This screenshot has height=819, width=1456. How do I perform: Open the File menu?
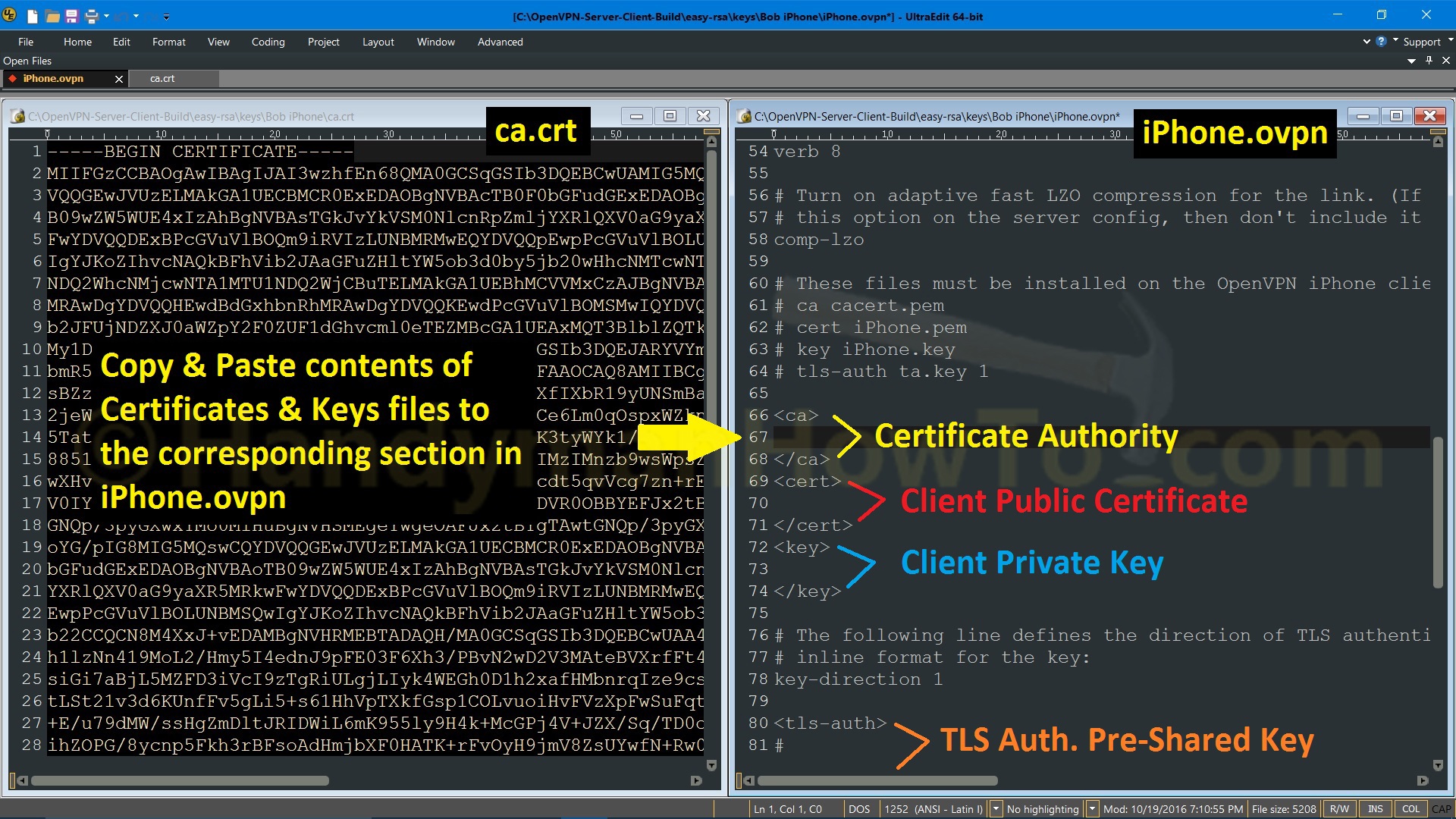click(x=26, y=42)
